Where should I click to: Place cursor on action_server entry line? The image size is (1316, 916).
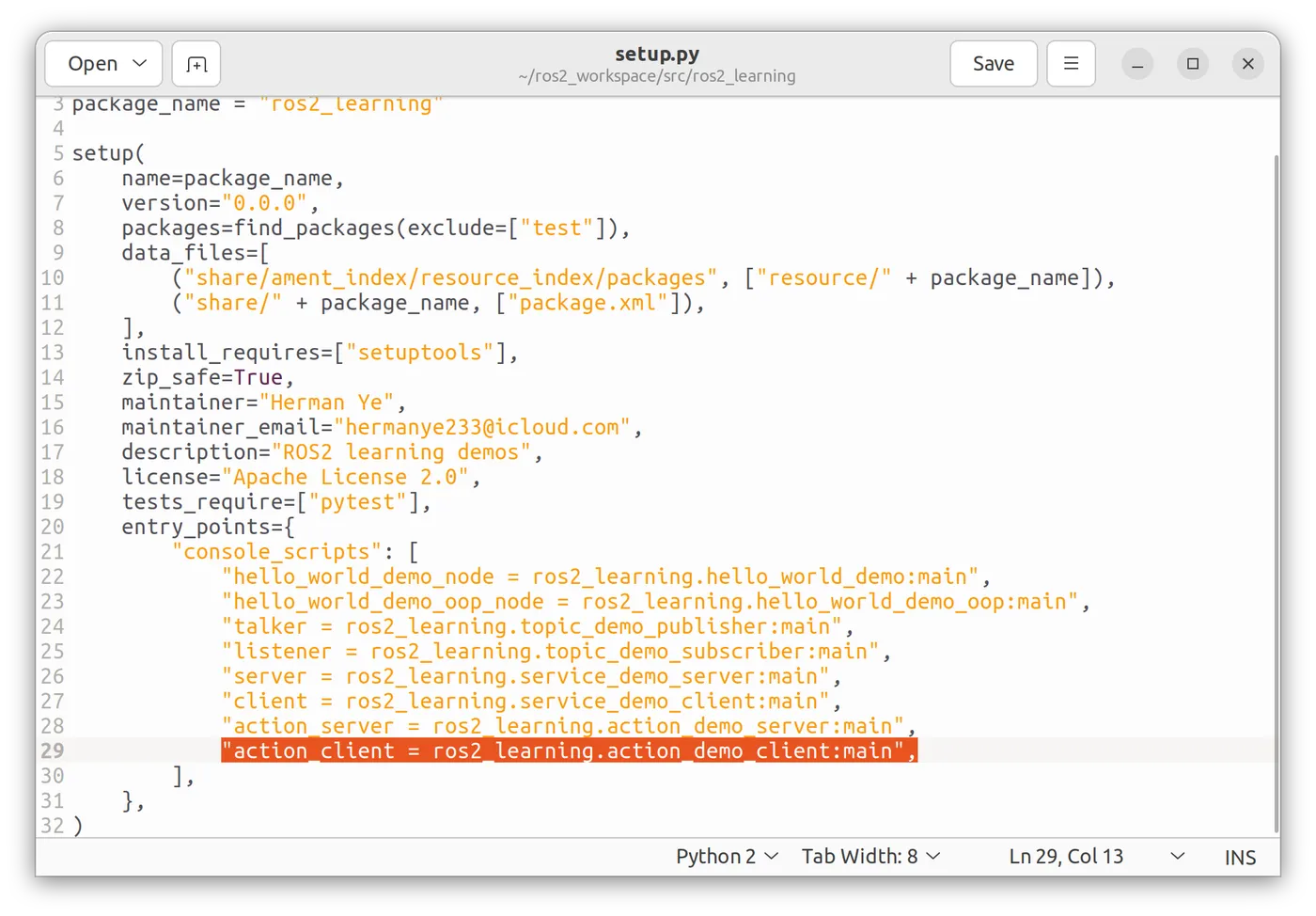pos(569,726)
